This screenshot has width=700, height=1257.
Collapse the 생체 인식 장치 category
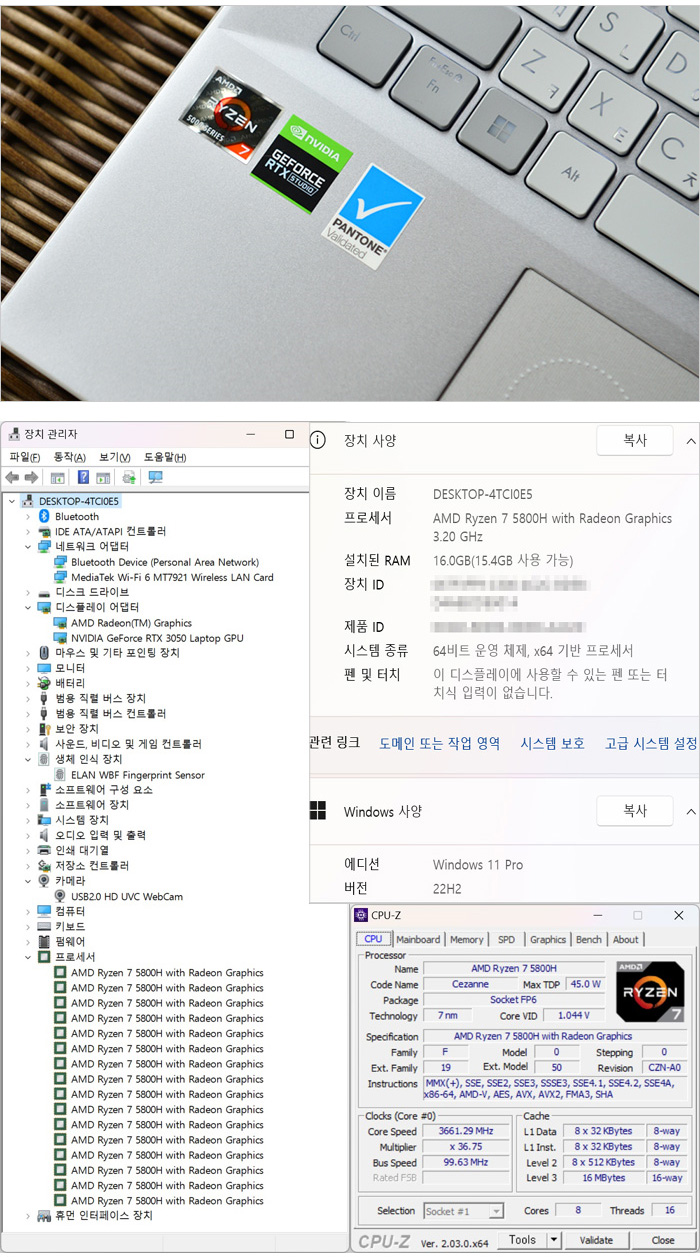click(28, 759)
